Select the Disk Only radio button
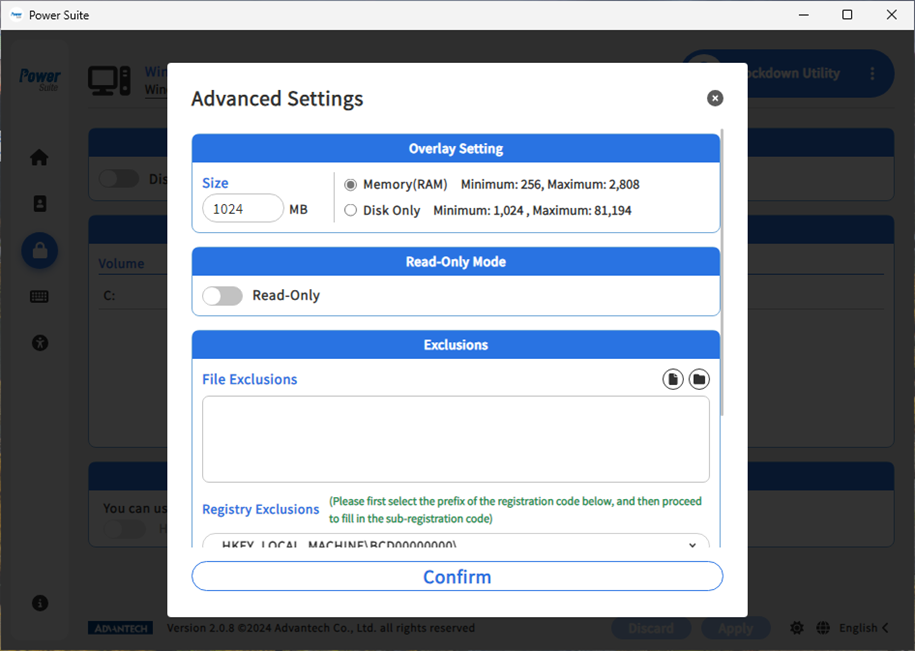The image size is (915, 651). coord(351,210)
